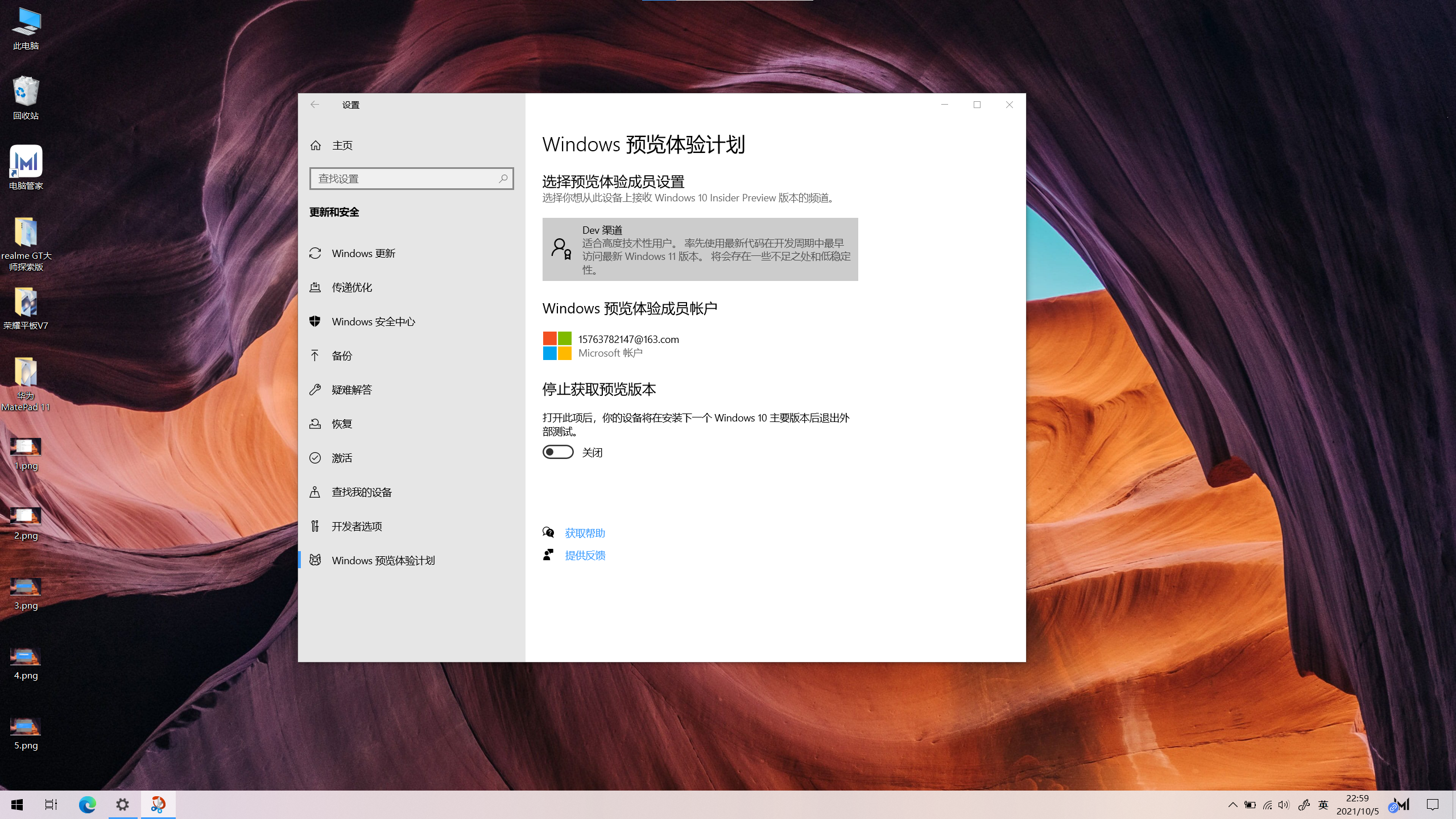This screenshot has width=1456, height=819.
Task: Open 此电脑 desktop icon
Action: 26,28
